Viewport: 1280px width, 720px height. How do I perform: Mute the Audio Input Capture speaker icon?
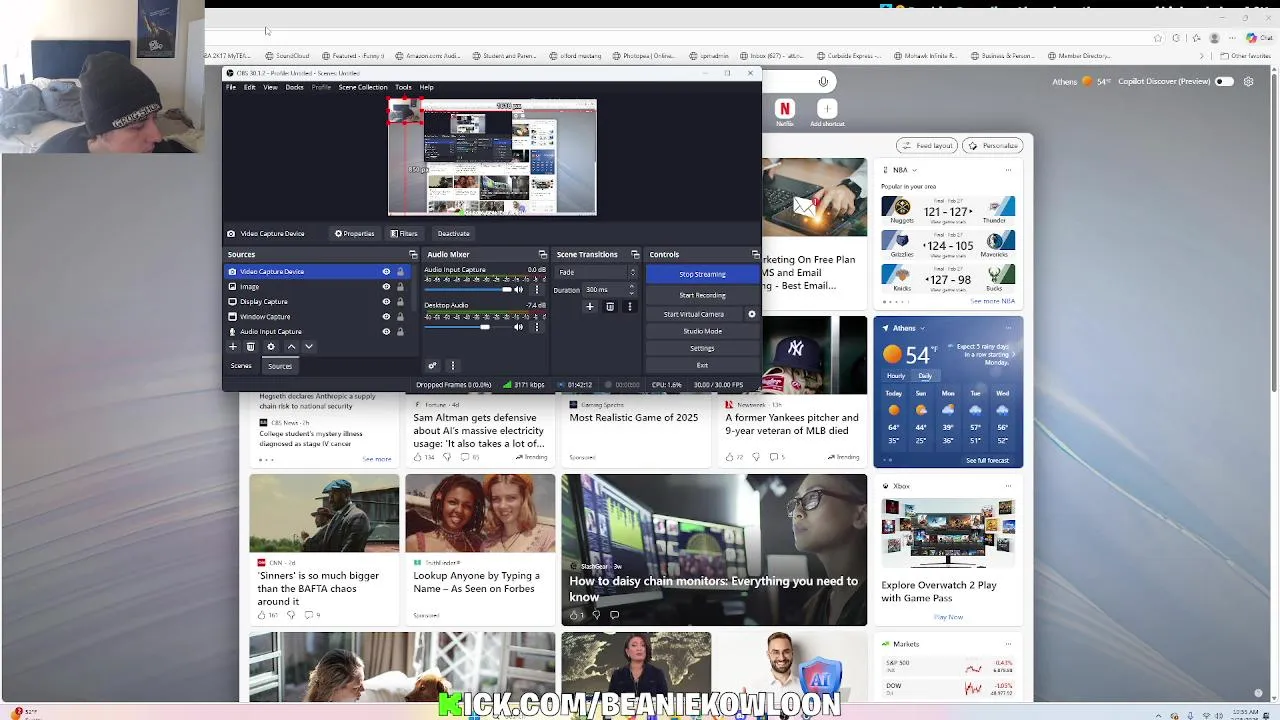(x=519, y=289)
